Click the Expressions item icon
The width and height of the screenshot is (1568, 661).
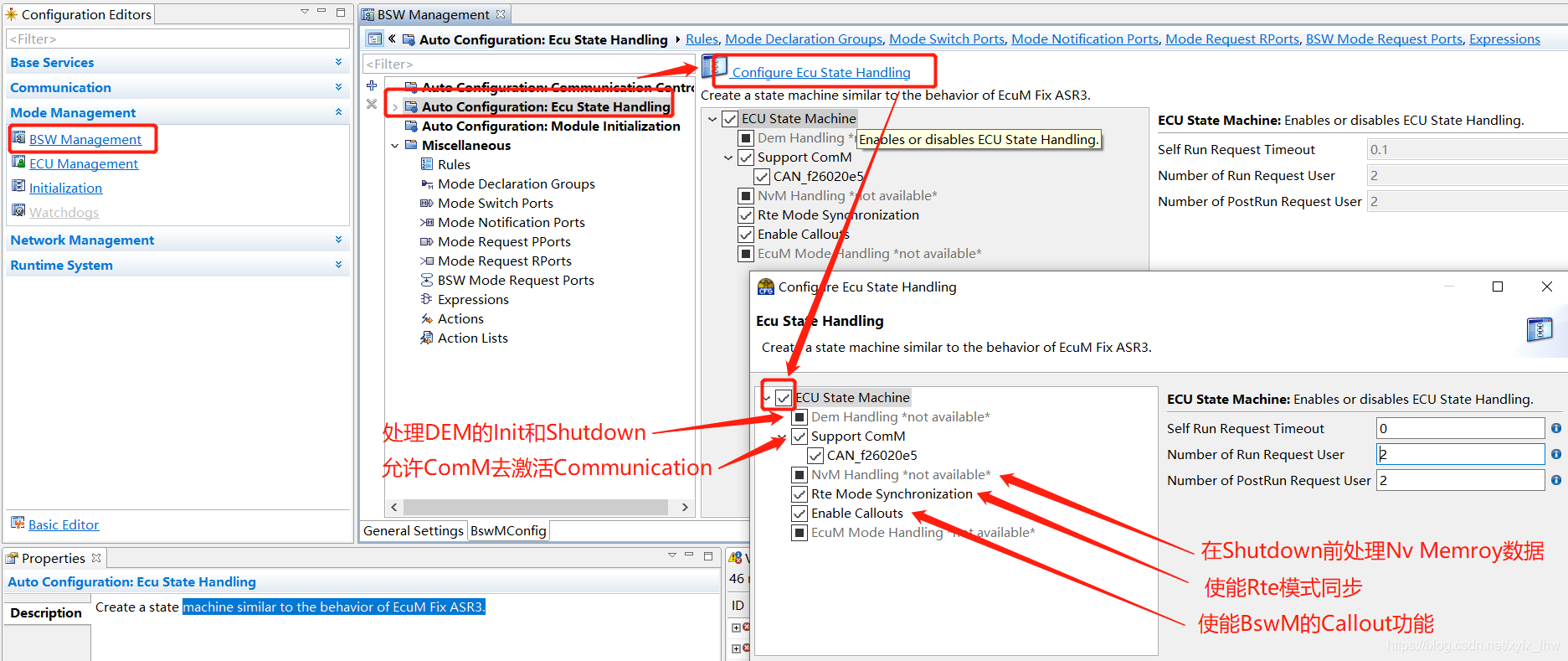coord(427,299)
